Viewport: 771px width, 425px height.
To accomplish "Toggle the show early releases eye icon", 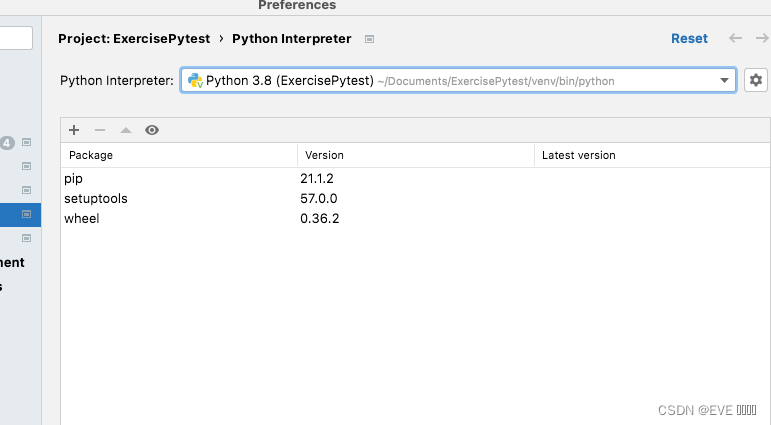I will pos(152,130).
